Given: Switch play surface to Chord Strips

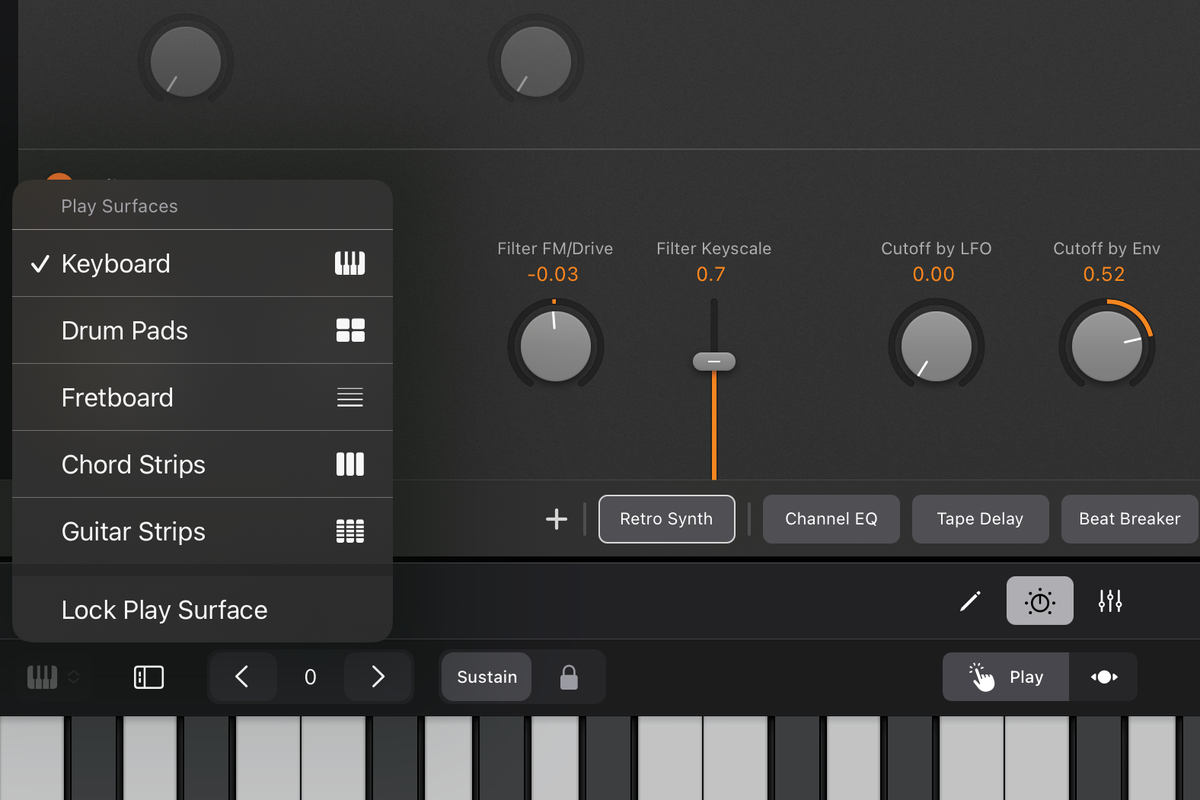Looking at the screenshot, I should (x=133, y=464).
